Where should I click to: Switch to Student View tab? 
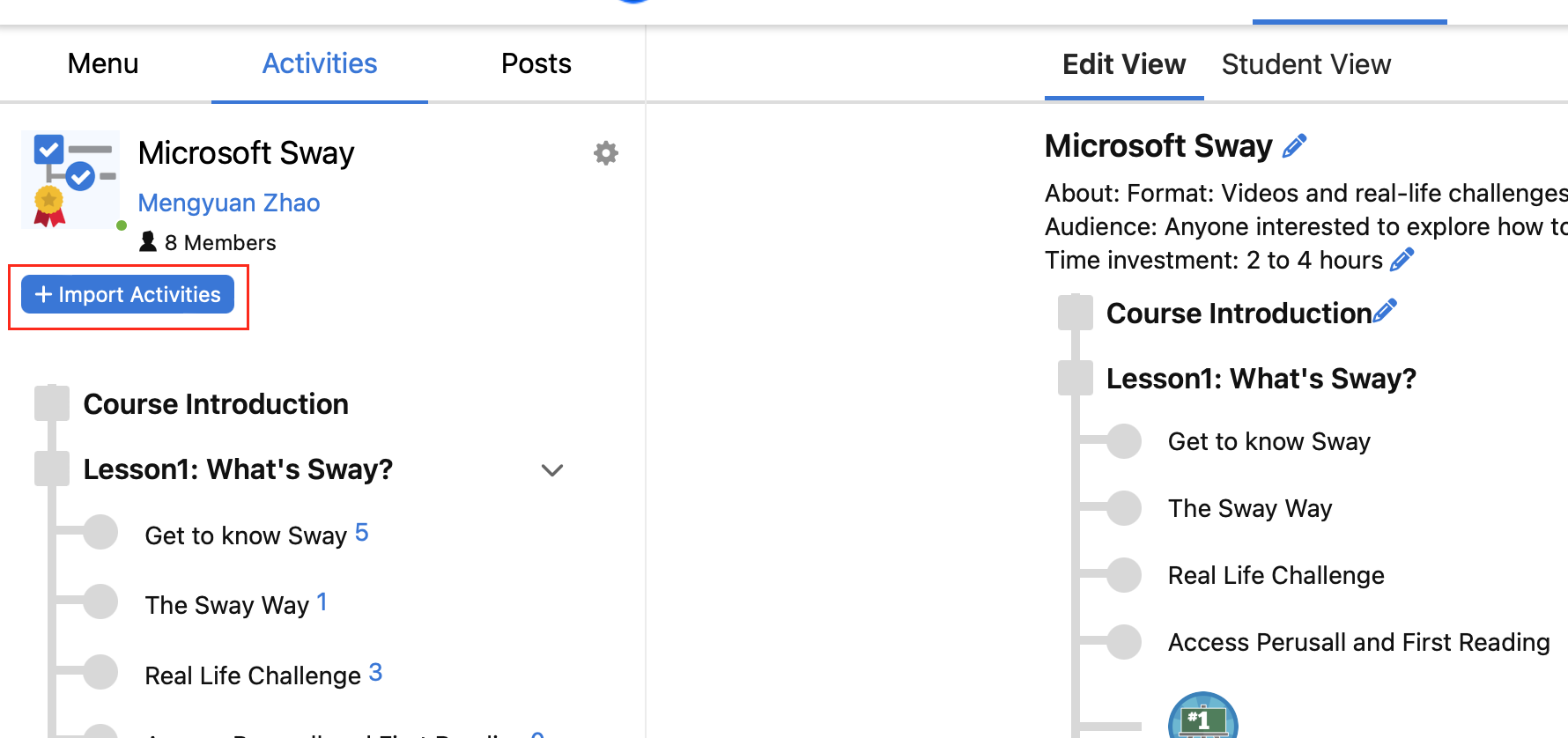pyautogui.click(x=1306, y=64)
